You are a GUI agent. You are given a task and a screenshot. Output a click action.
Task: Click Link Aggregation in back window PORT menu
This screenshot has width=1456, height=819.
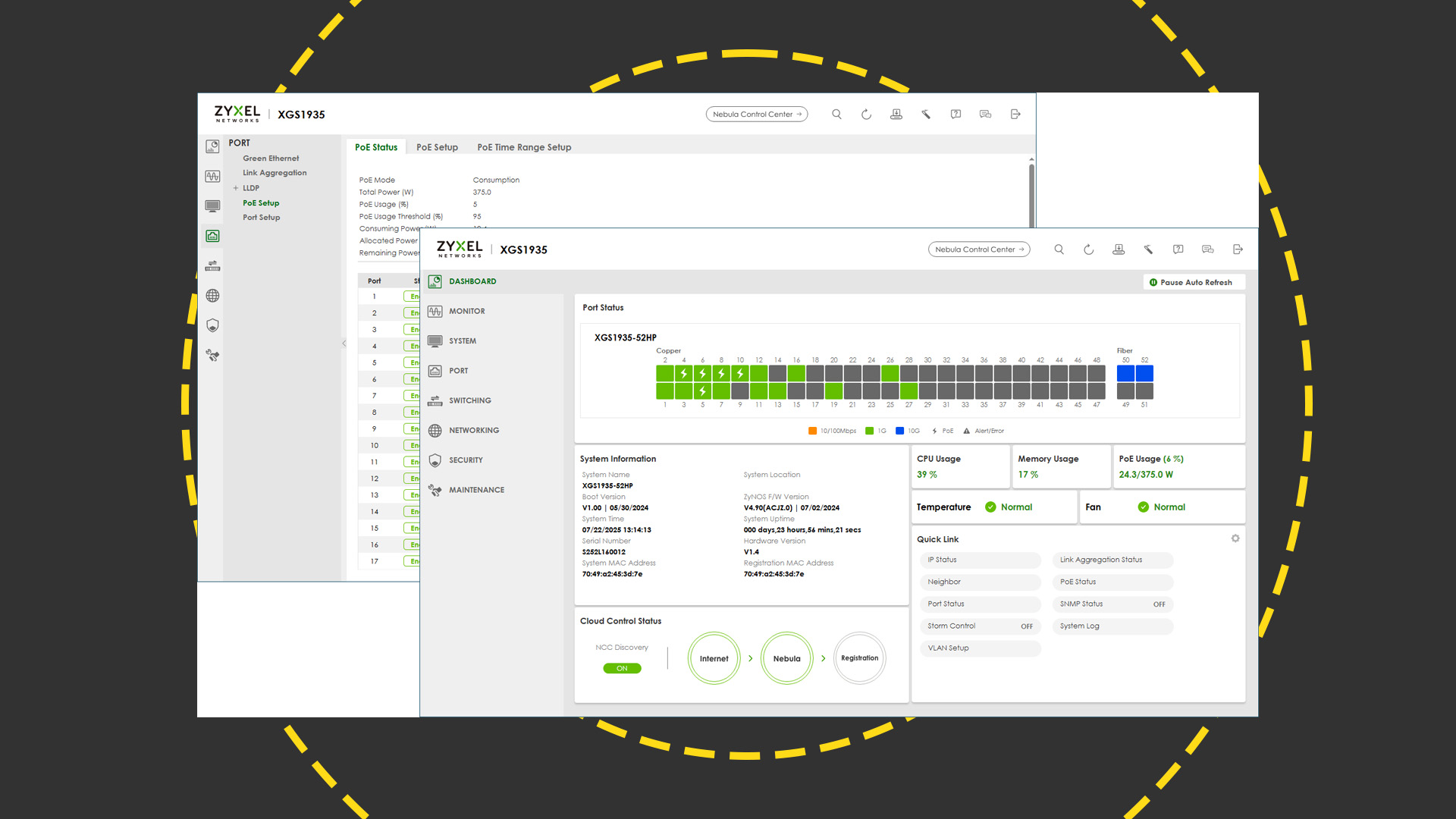coord(275,173)
